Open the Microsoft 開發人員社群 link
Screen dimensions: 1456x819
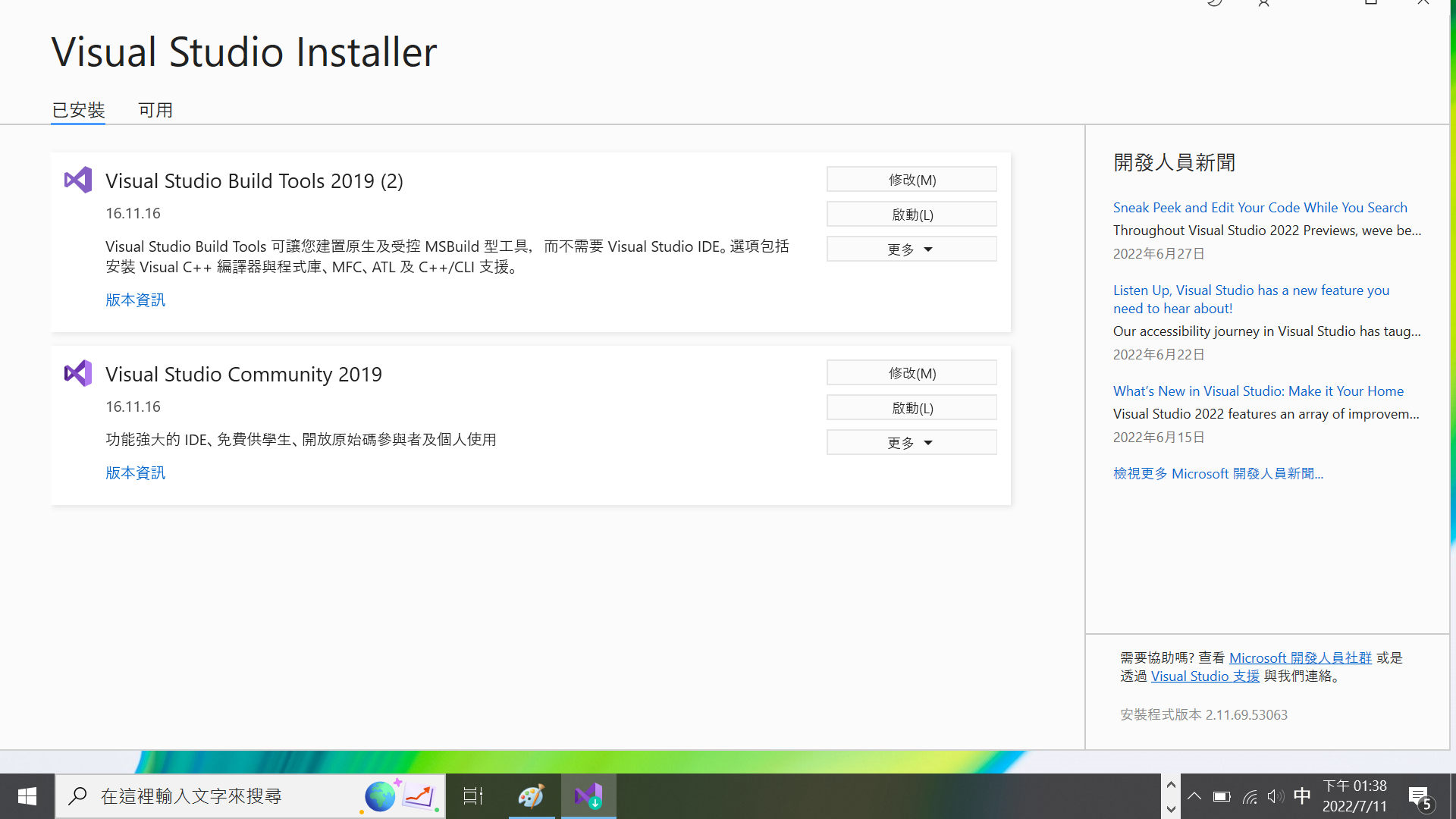(x=1300, y=657)
